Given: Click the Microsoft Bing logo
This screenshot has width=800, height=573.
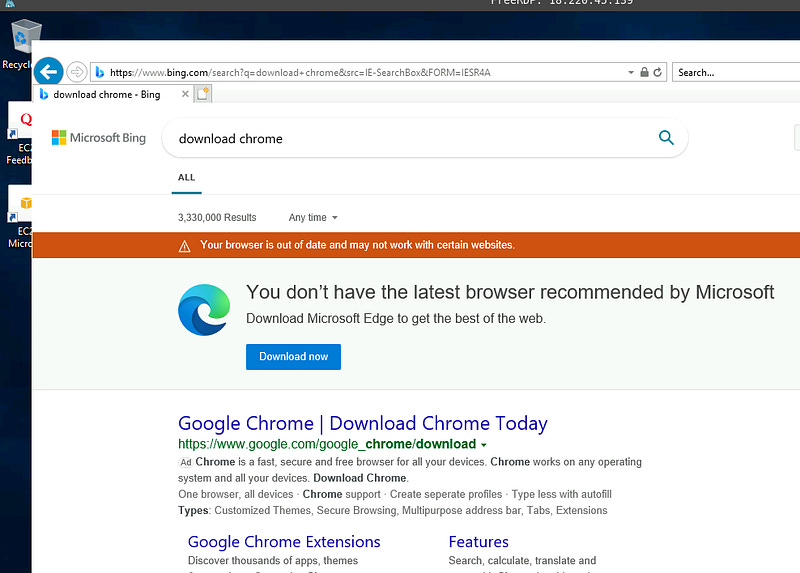Looking at the screenshot, I should [x=98, y=138].
